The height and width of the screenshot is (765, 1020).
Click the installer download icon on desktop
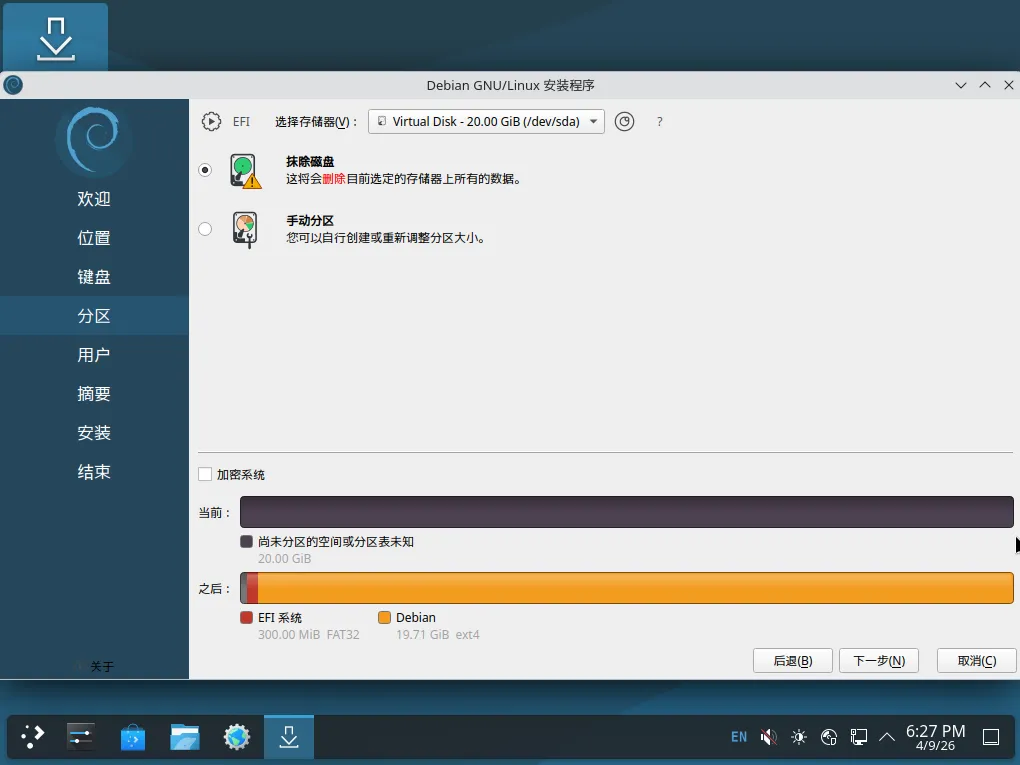[55, 38]
